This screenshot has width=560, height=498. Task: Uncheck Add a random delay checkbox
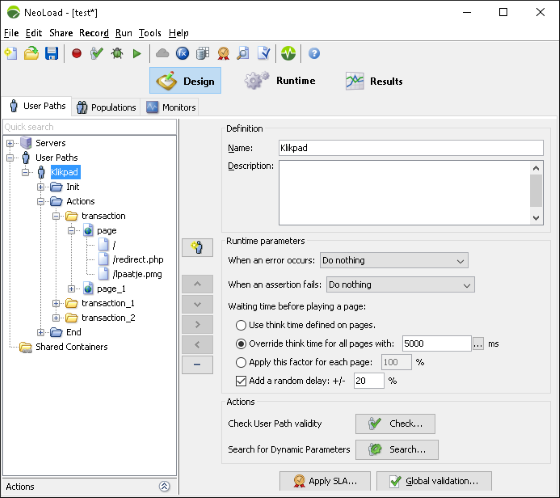pos(241,381)
